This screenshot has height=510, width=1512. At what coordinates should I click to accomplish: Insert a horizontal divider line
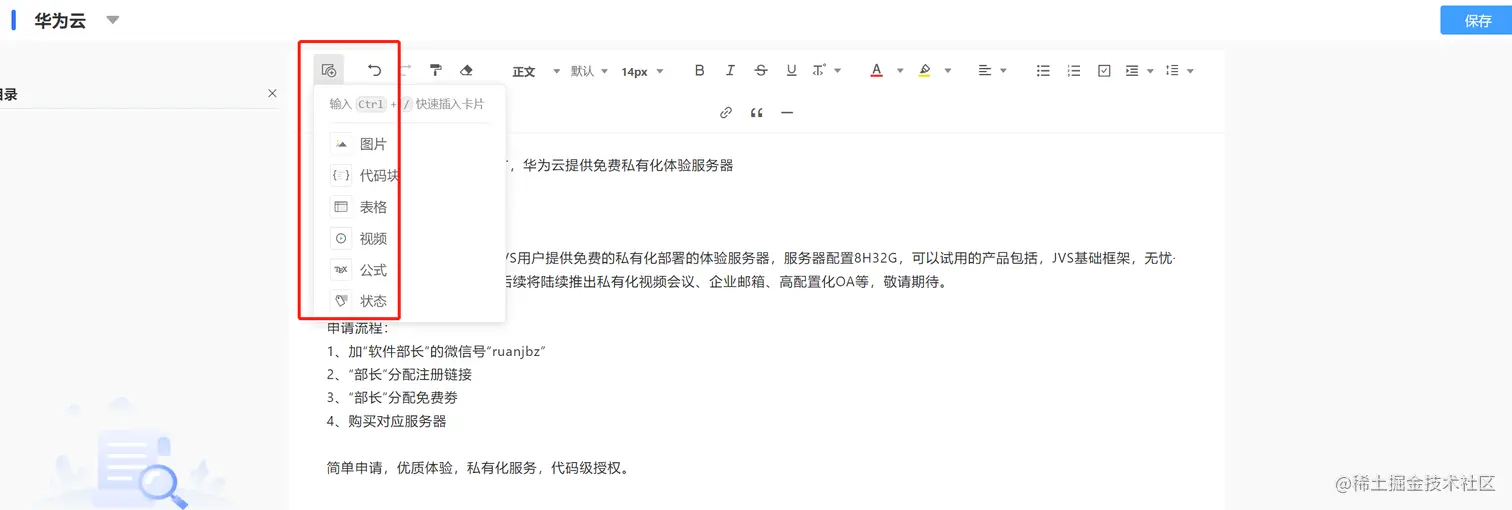tap(787, 113)
